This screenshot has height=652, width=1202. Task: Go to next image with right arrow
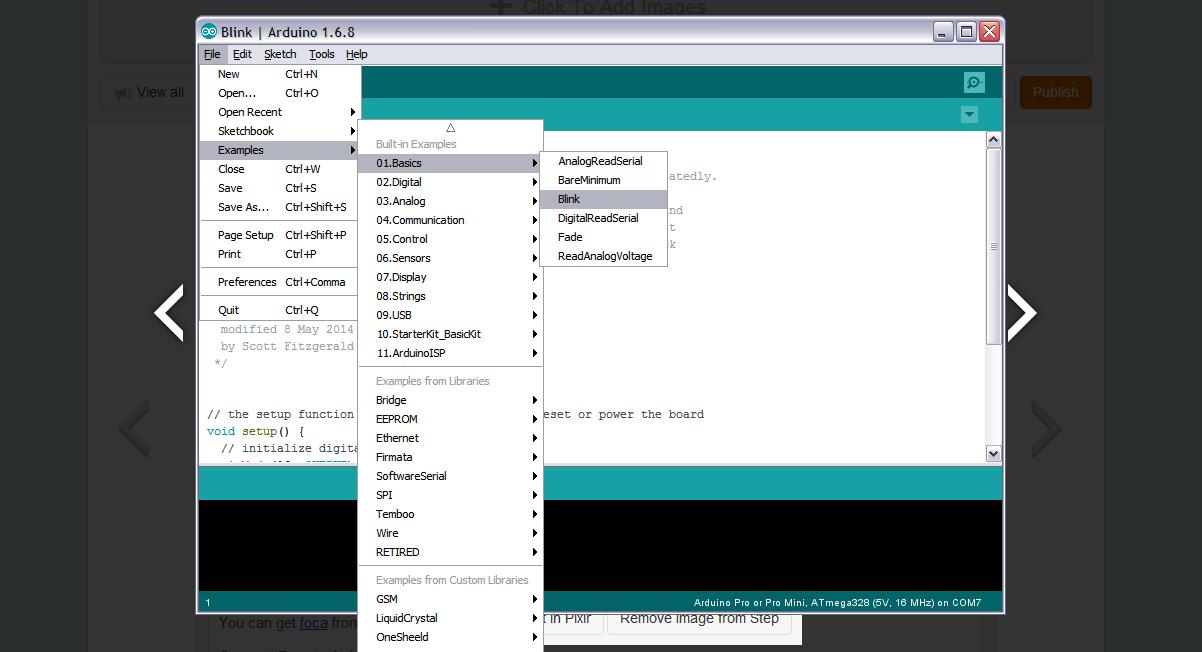coord(1022,313)
